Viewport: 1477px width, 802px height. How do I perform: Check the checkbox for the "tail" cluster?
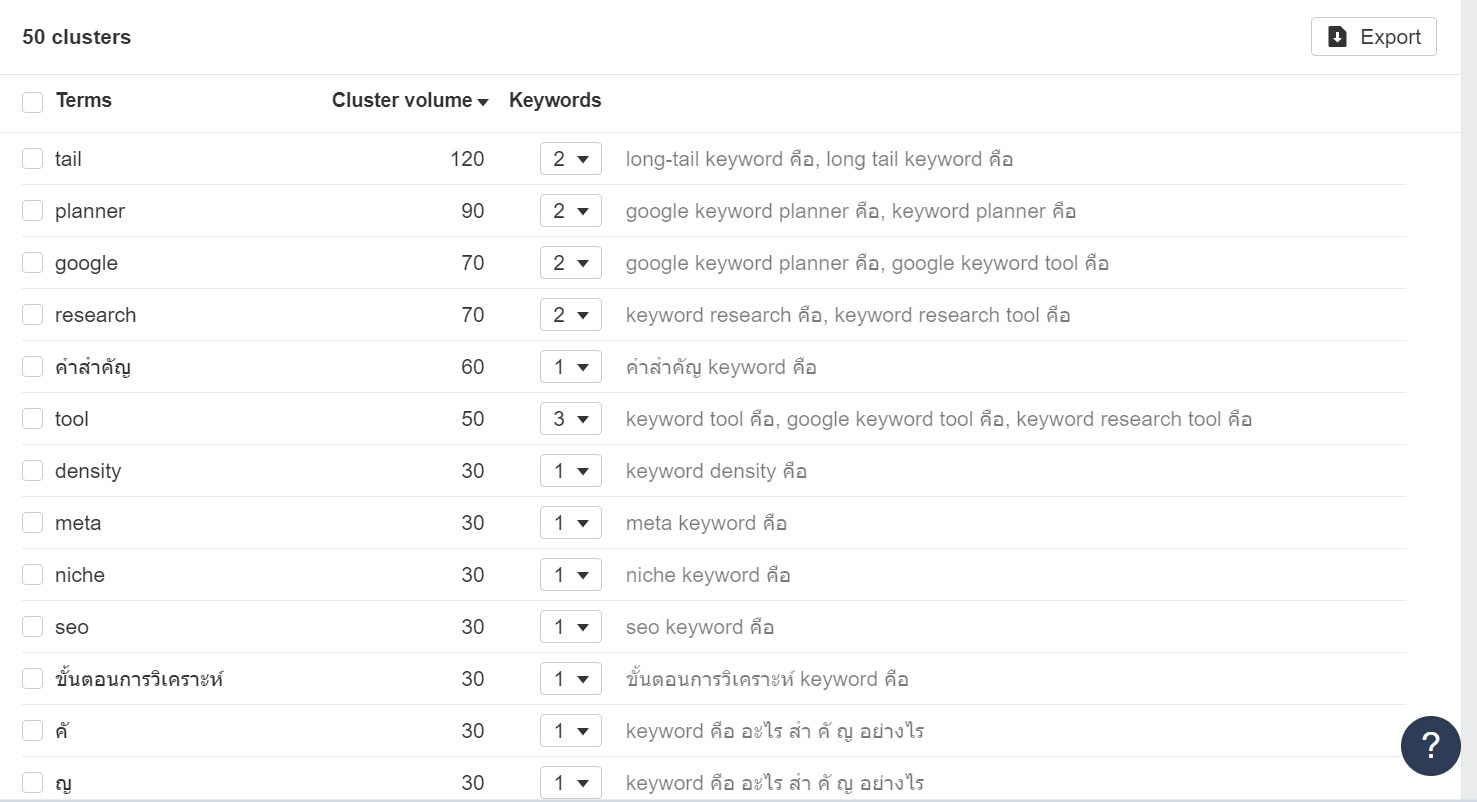[32, 158]
